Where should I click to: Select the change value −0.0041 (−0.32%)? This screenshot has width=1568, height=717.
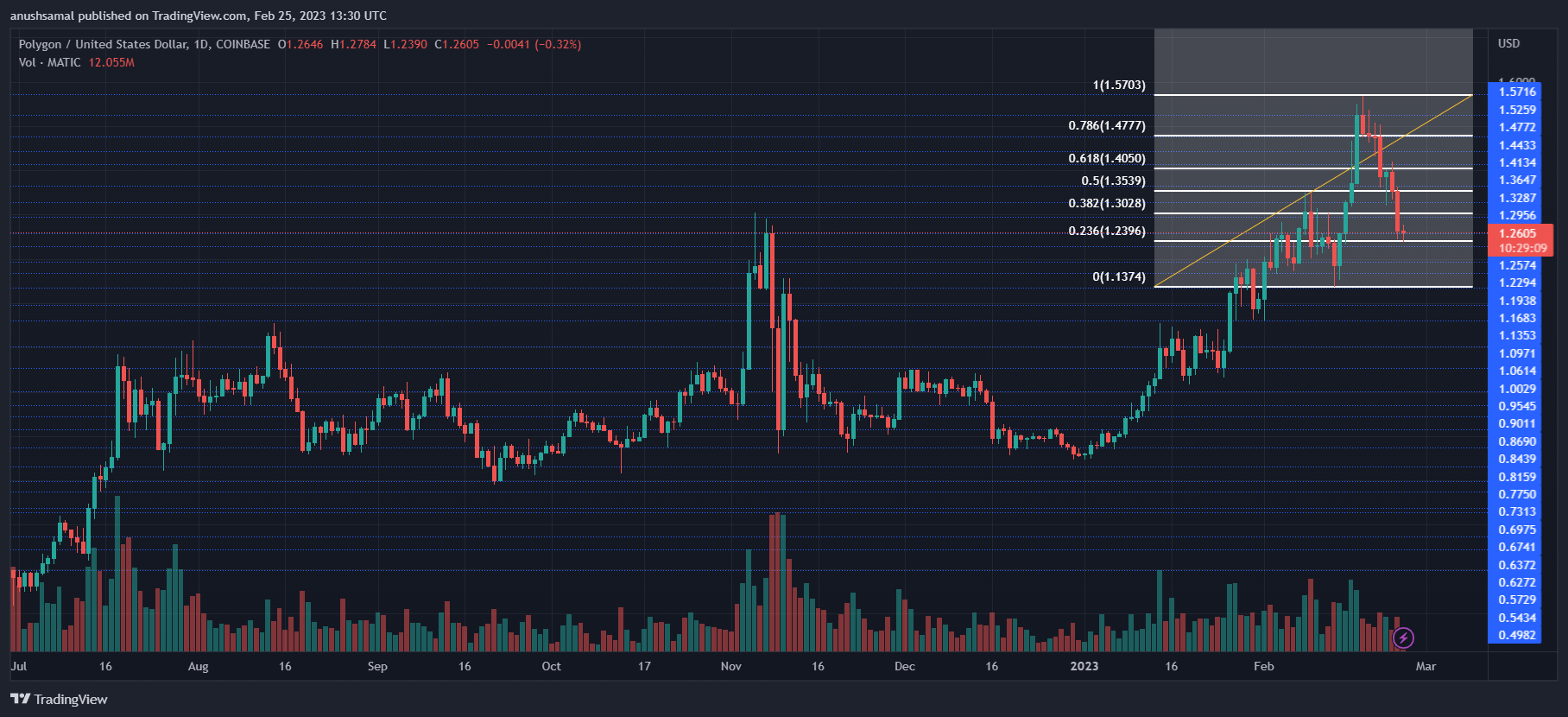pyautogui.click(x=534, y=44)
